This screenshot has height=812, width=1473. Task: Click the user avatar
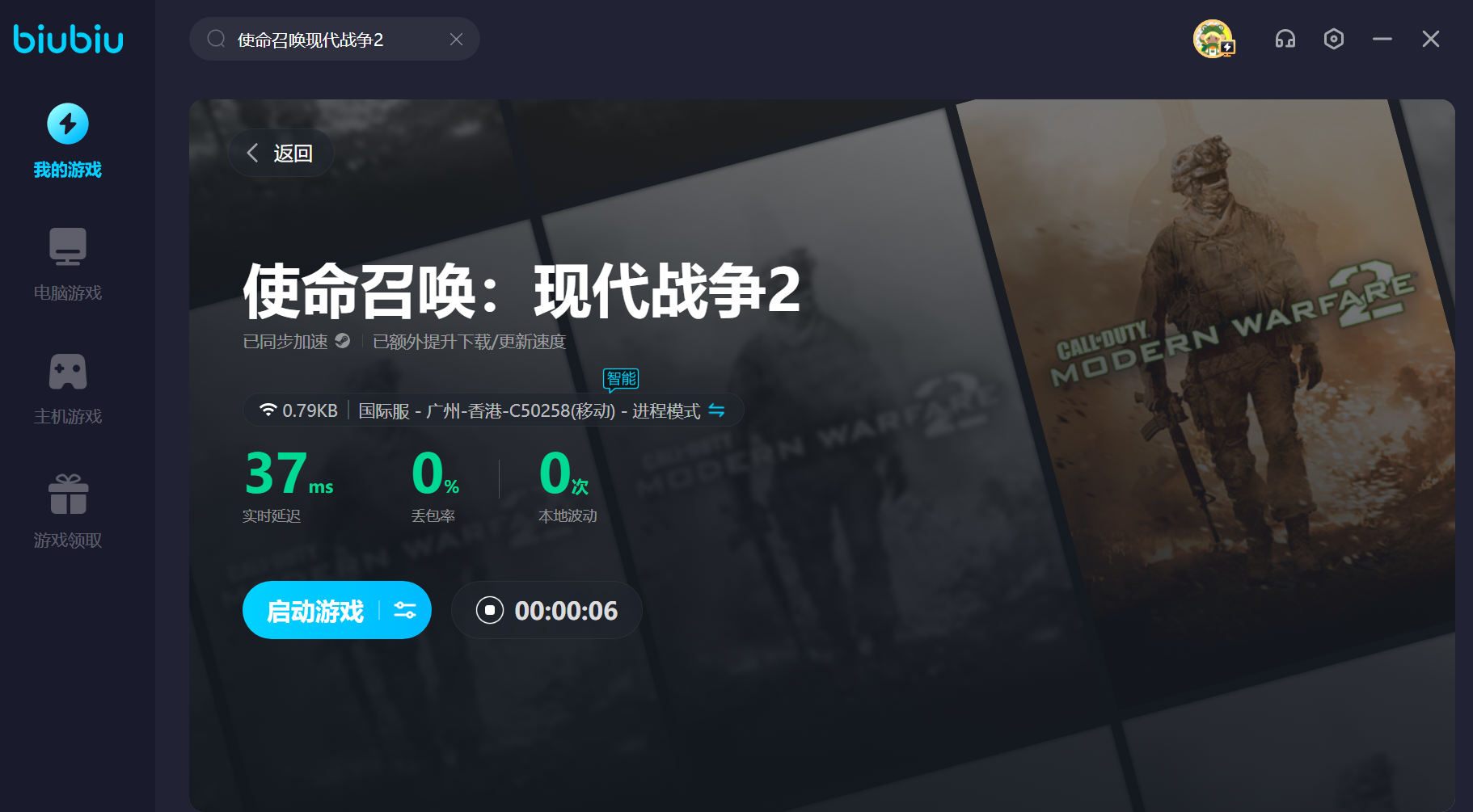pyautogui.click(x=1213, y=39)
